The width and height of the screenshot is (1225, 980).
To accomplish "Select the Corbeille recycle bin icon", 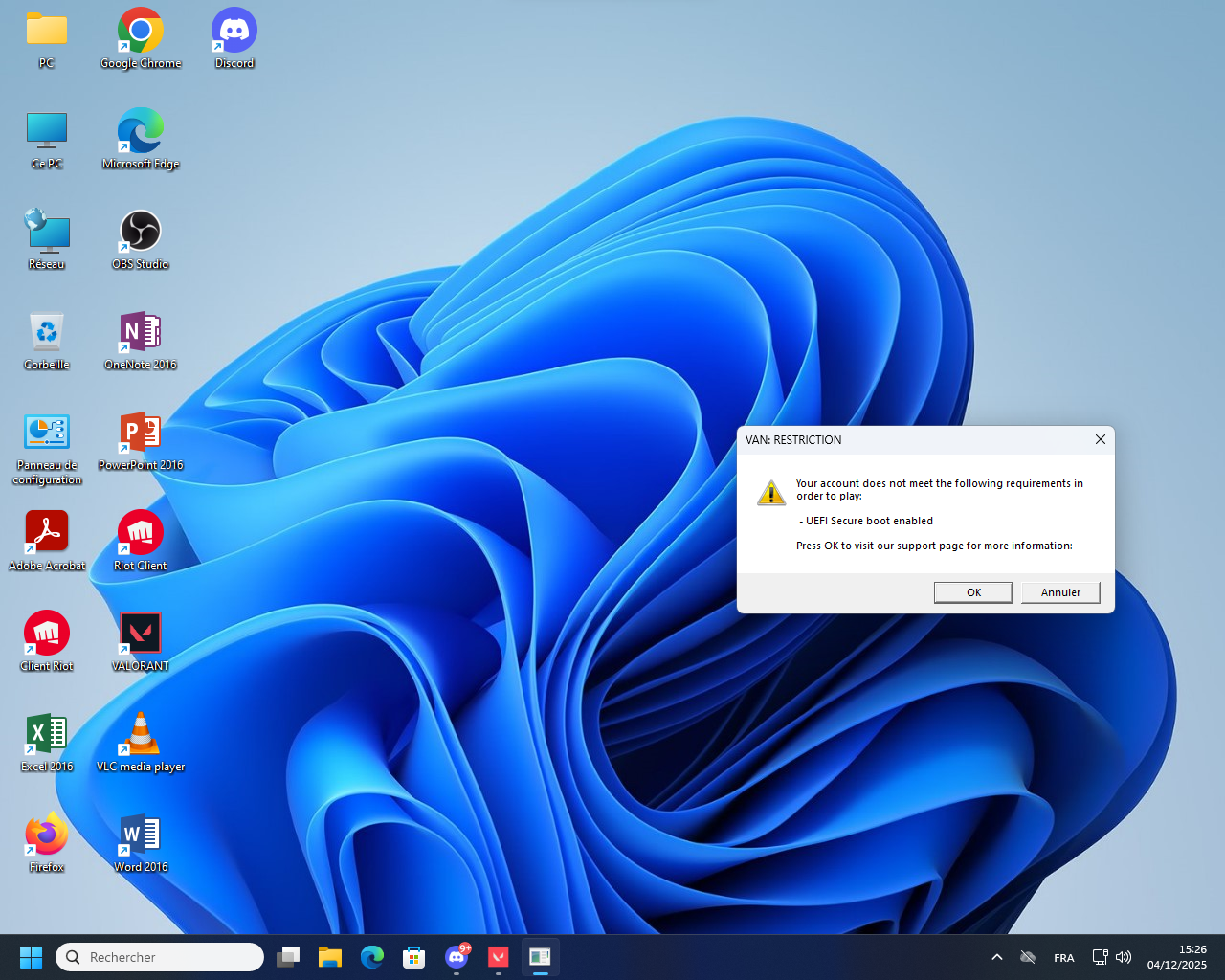I will [x=47, y=341].
